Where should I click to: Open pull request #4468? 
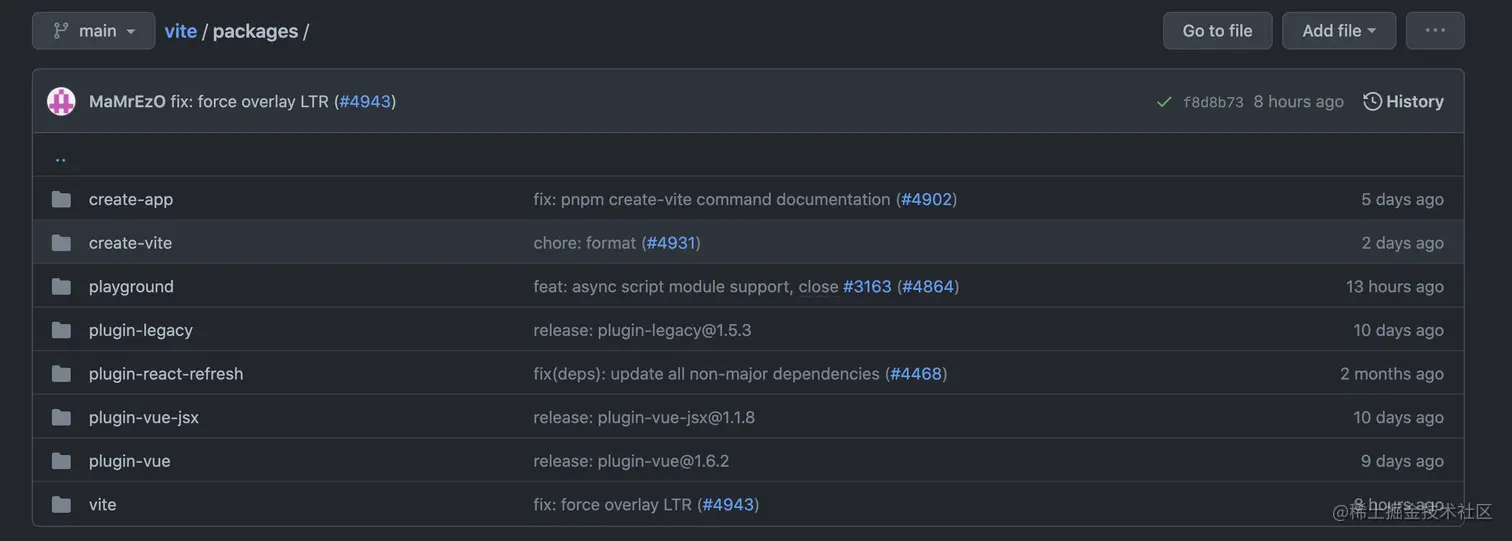click(916, 374)
